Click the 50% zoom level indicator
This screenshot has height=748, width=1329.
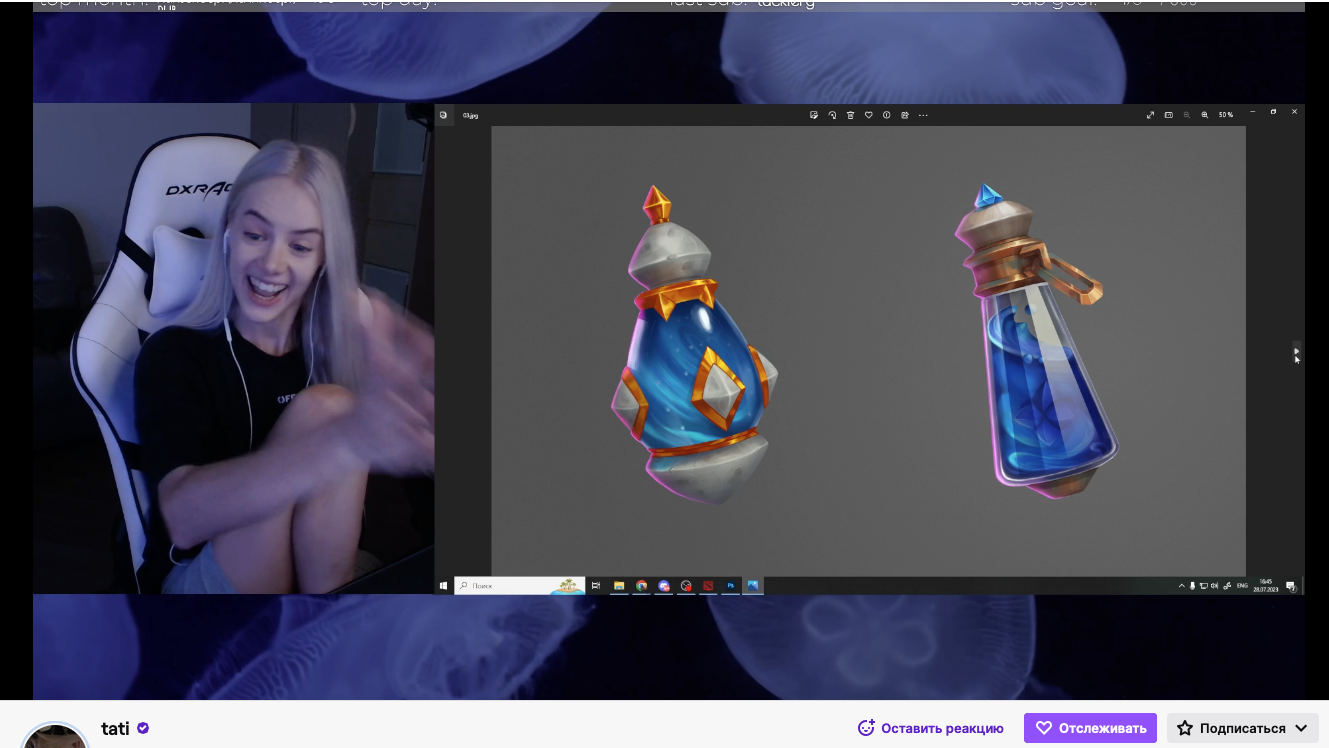1225,115
